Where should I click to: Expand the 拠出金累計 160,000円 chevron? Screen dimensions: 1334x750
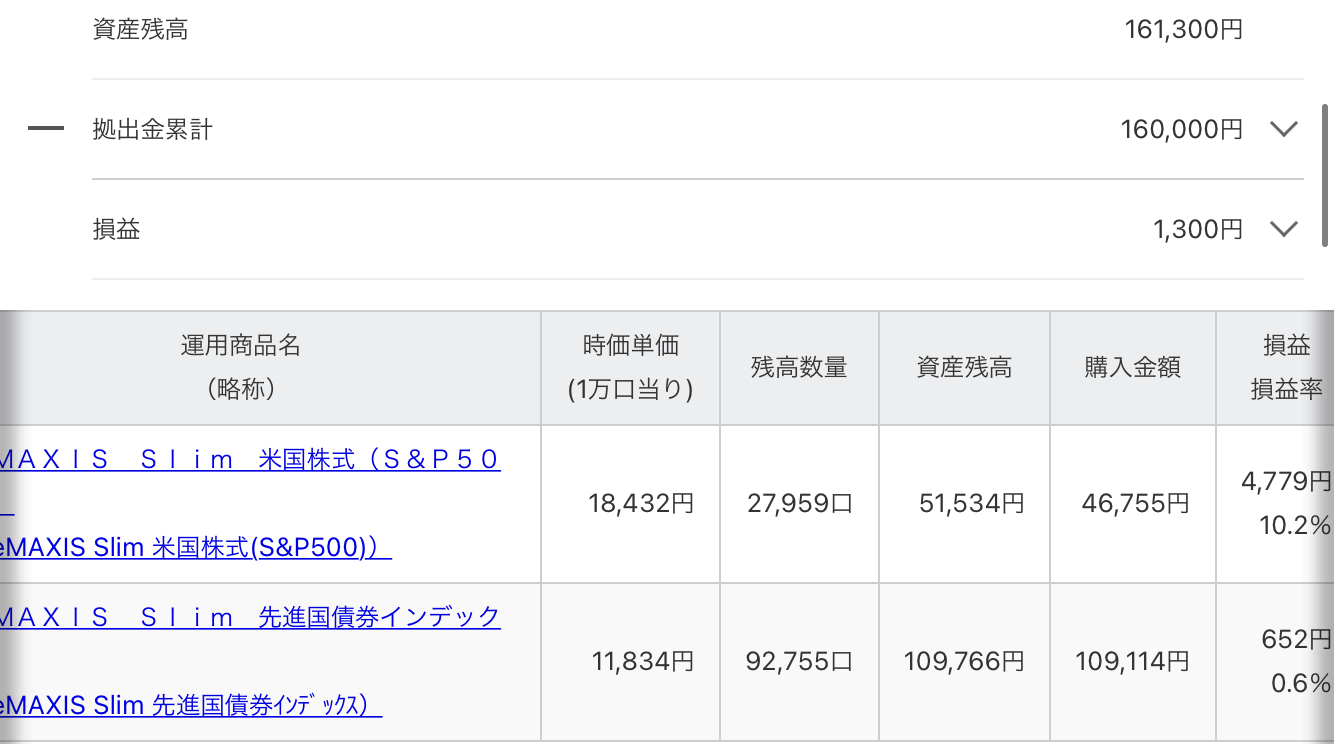click(1283, 129)
